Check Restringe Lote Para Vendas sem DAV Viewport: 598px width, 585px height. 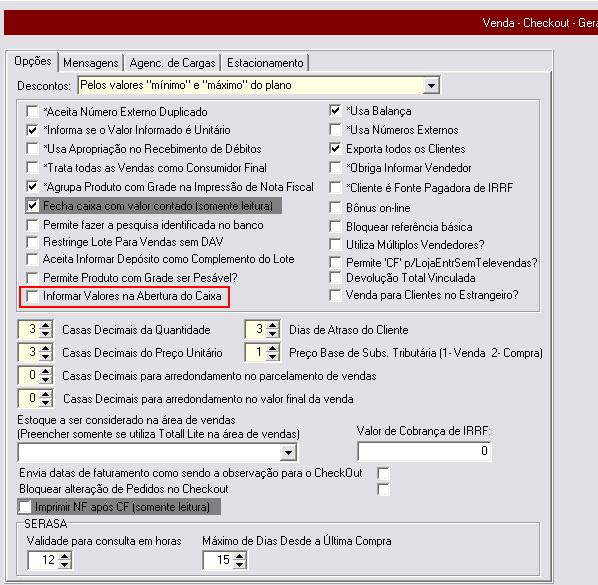click(x=32, y=242)
